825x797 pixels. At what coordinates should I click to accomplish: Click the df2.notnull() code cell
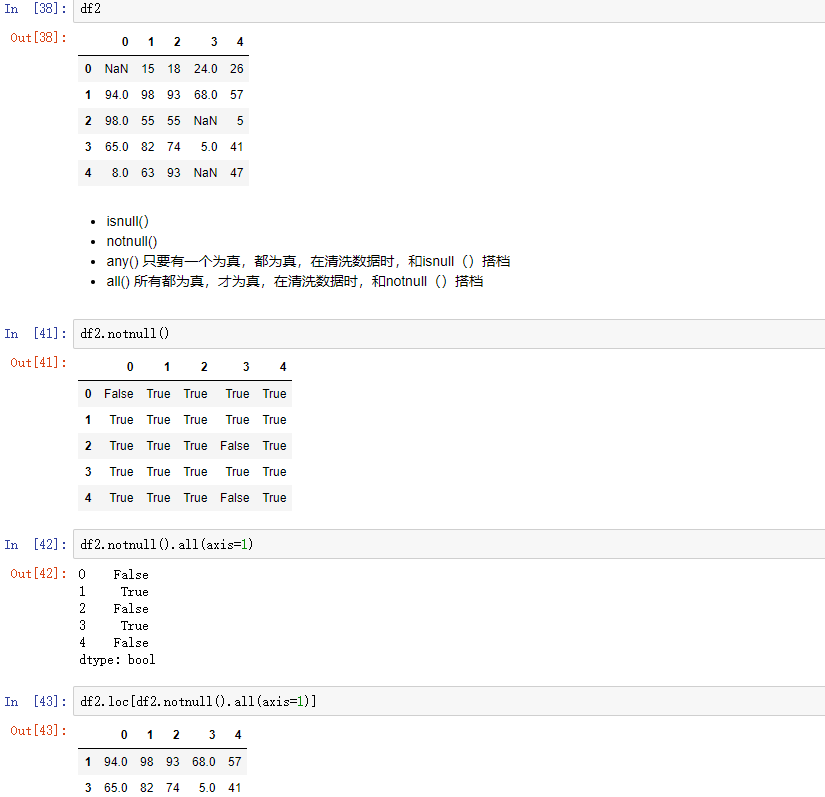coord(449,334)
